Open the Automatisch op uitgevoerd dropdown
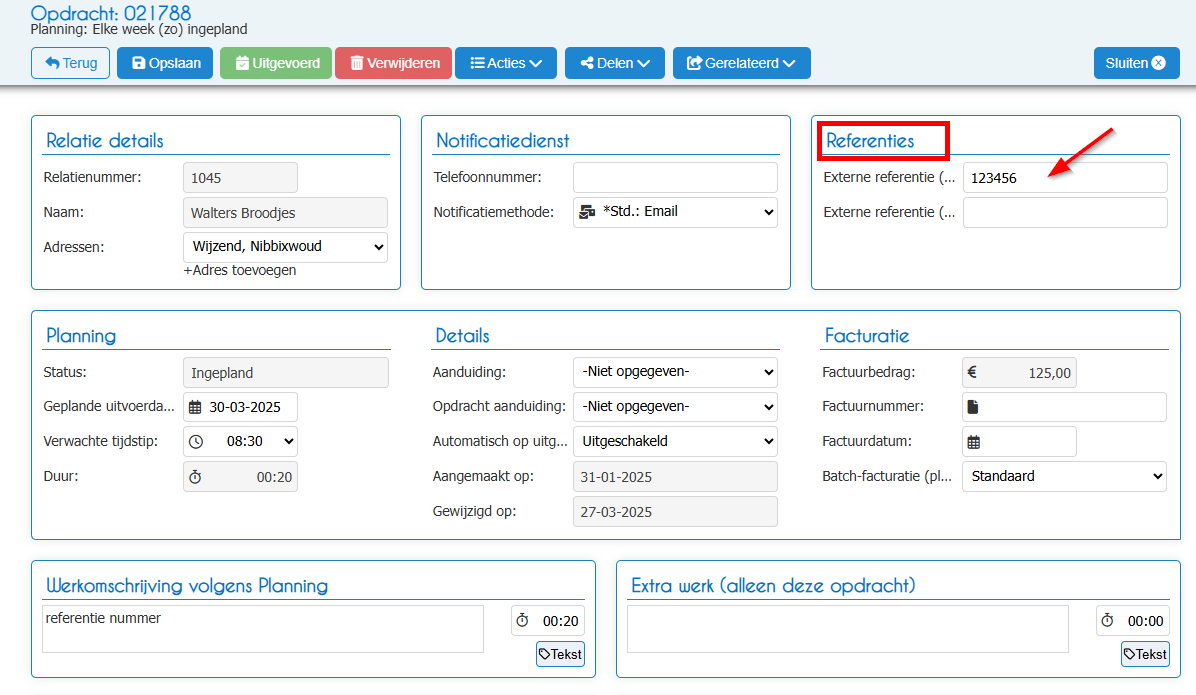Viewport: 1196px width, 695px height. point(675,441)
